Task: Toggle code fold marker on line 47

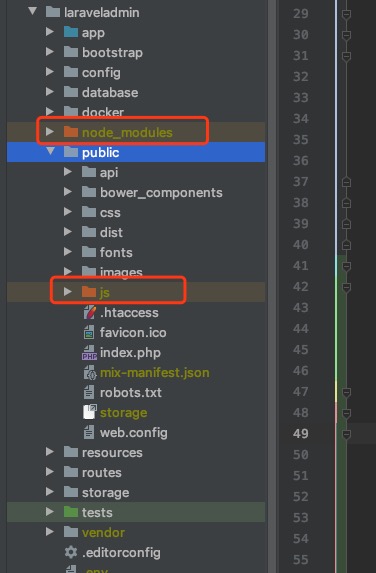Action: [x=346, y=392]
